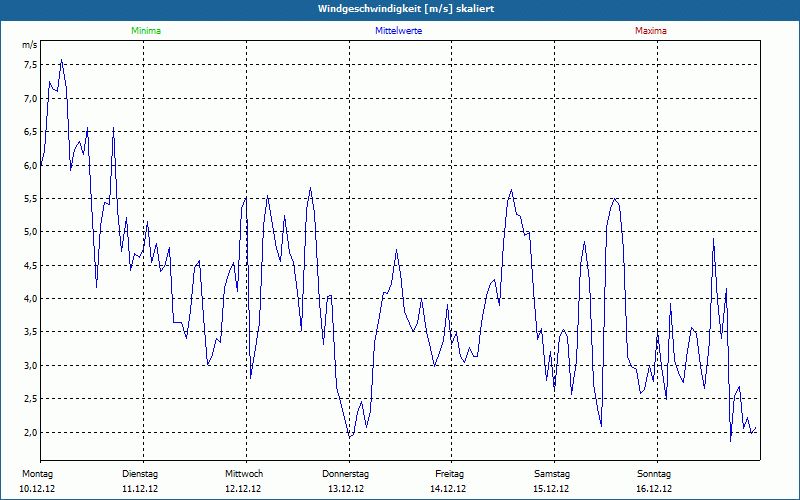This screenshot has height=500, width=800.
Task: Click the chart title Windgeschwindigkeit [m/s] skaliert
Action: [x=406, y=9]
